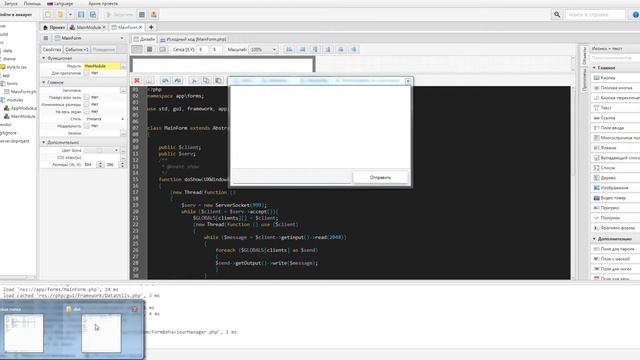Select the Дерево tree component
The image size is (640, 360).
coord(616,178)
